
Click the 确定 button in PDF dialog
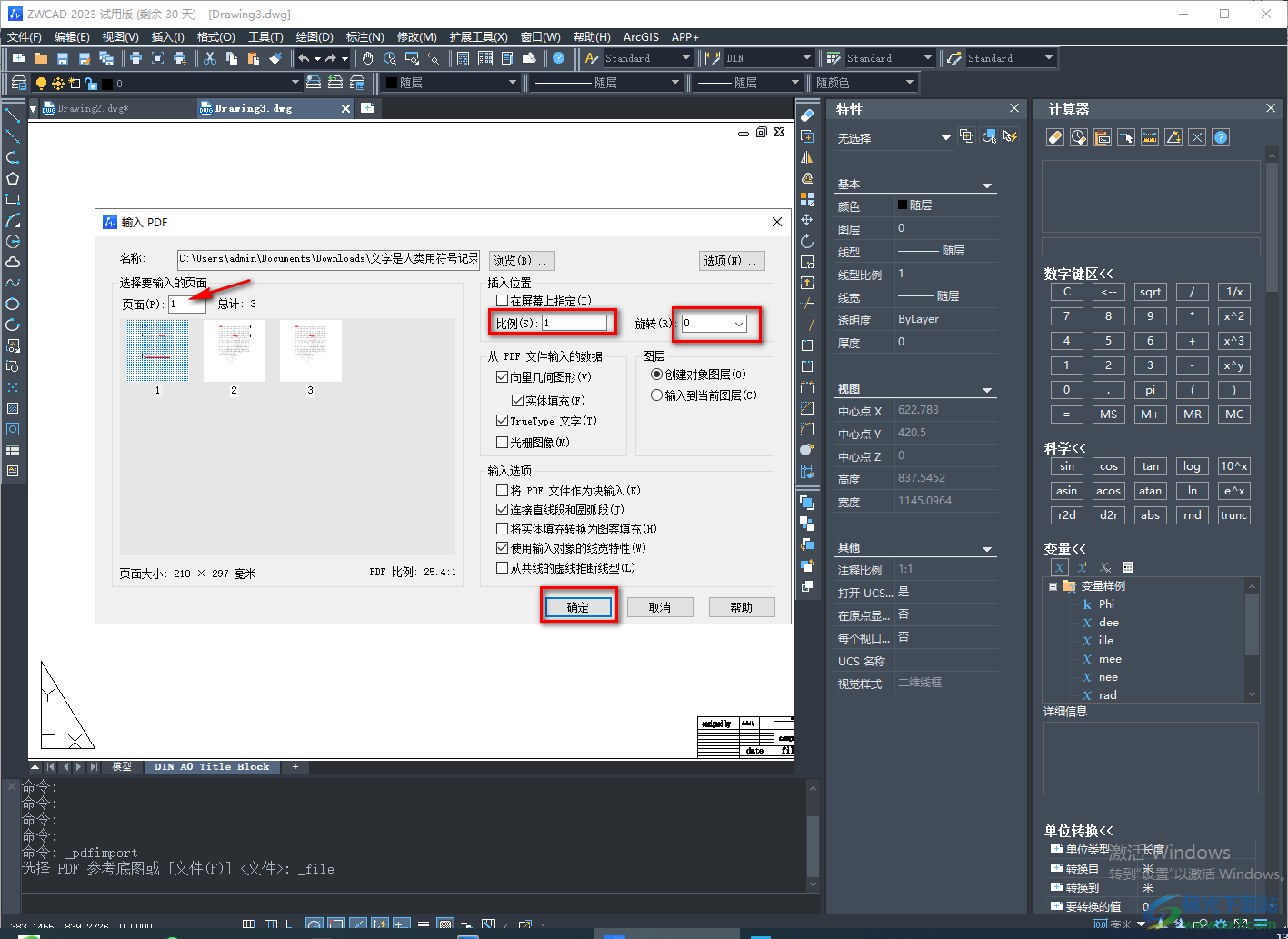(x=578, y=607)
